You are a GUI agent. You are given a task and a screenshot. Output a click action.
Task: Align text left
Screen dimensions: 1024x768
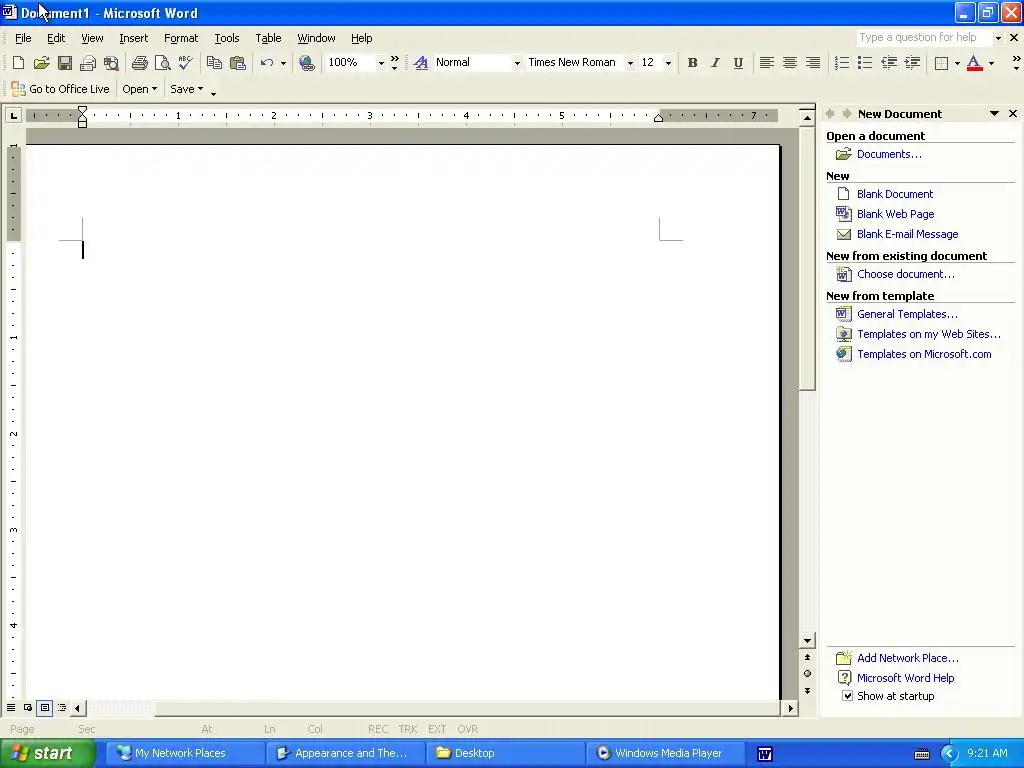coord(767,63)
